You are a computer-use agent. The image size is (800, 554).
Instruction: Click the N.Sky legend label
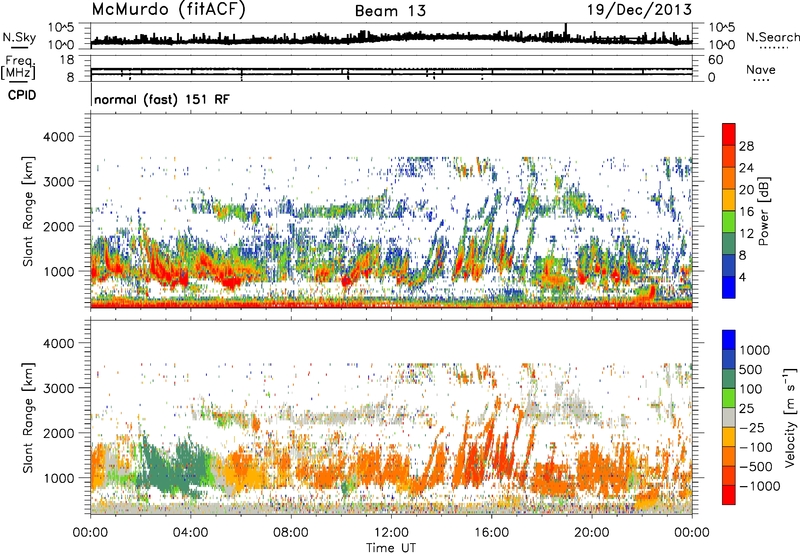coord(19,37)
